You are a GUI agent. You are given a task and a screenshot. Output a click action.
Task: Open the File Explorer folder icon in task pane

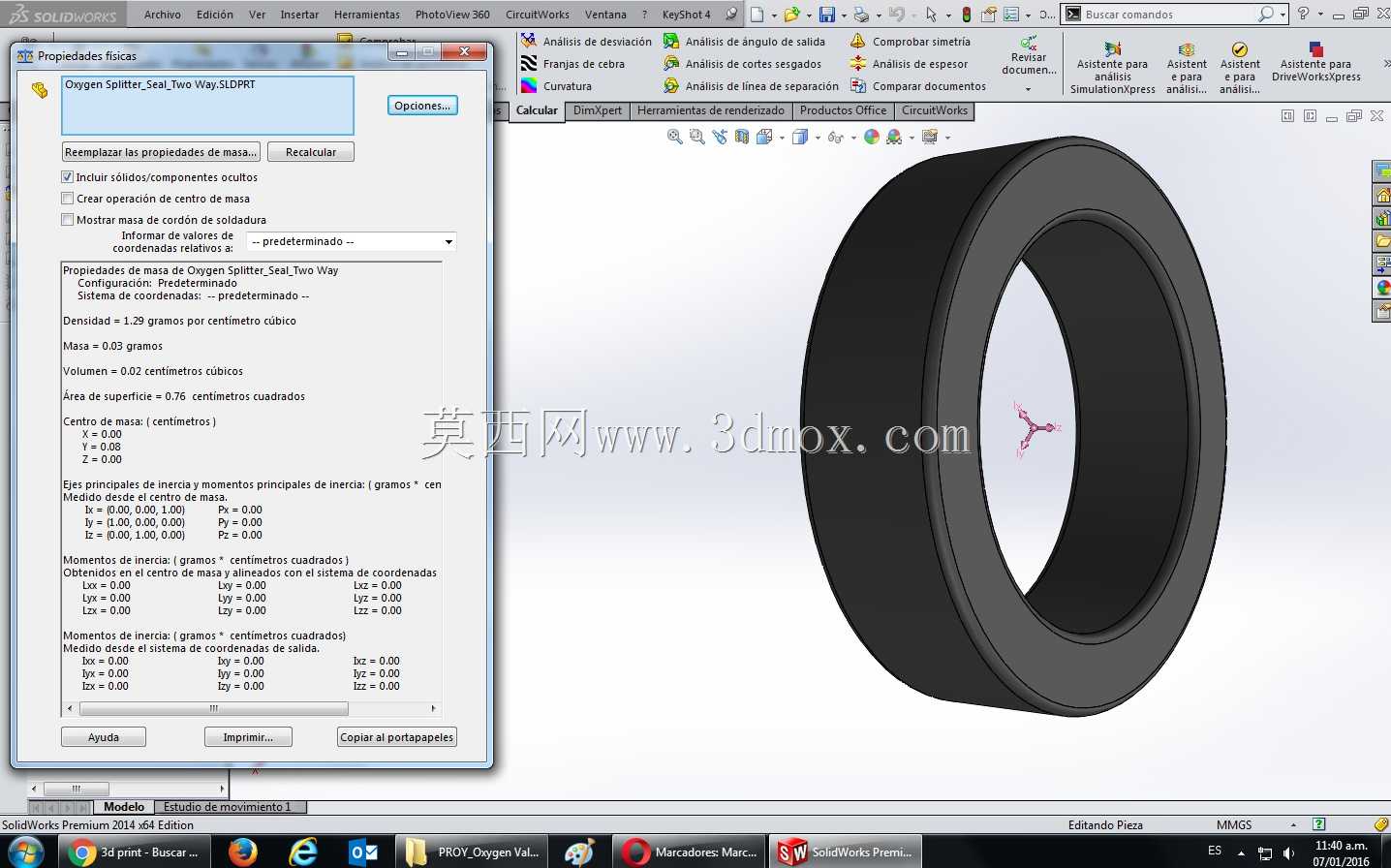1382,241
